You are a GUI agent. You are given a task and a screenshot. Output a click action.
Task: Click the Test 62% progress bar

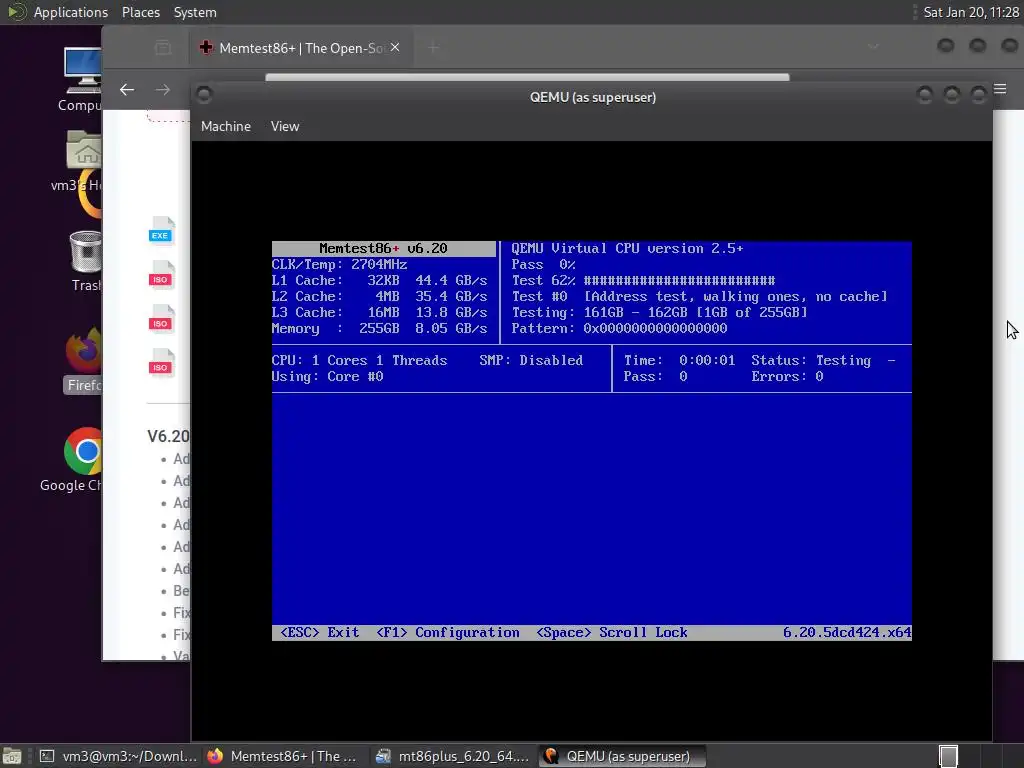coord(679,280)
